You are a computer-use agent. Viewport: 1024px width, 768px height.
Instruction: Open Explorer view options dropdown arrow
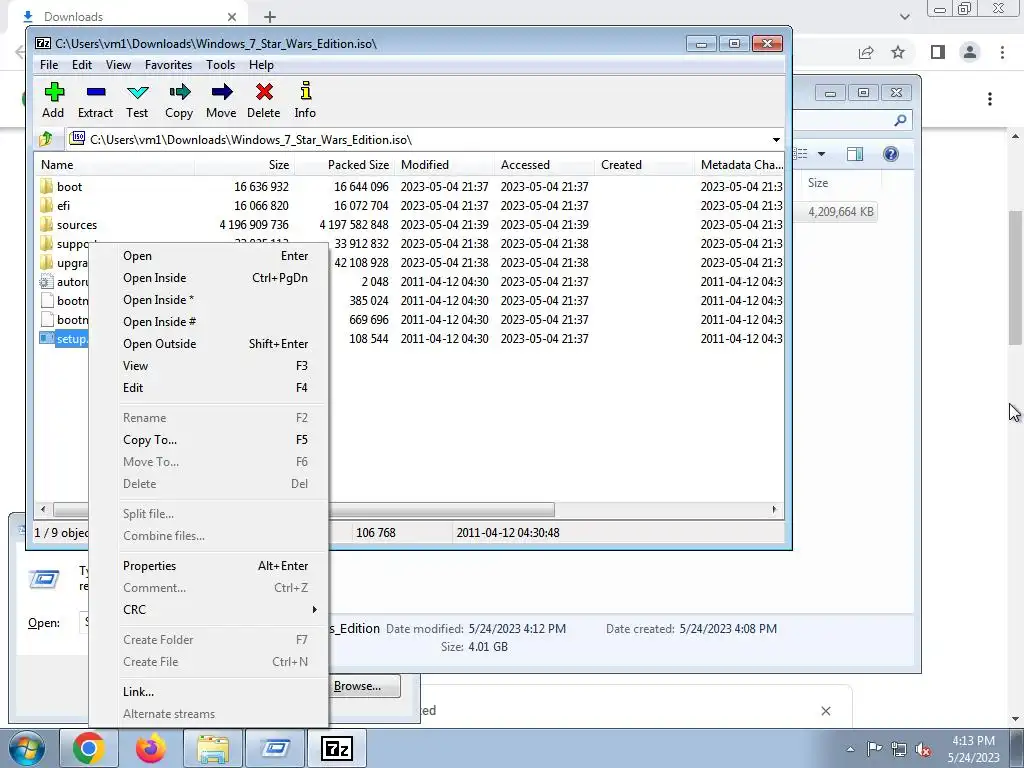click(822, 154)
